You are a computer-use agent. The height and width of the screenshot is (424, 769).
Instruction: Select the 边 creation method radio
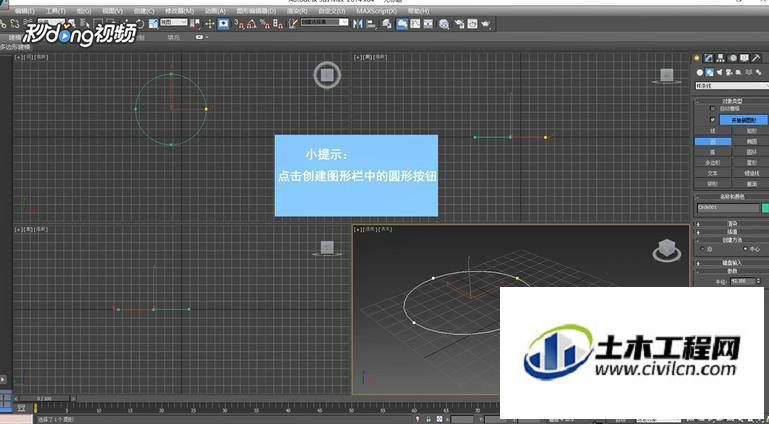(x=703, y=249)
